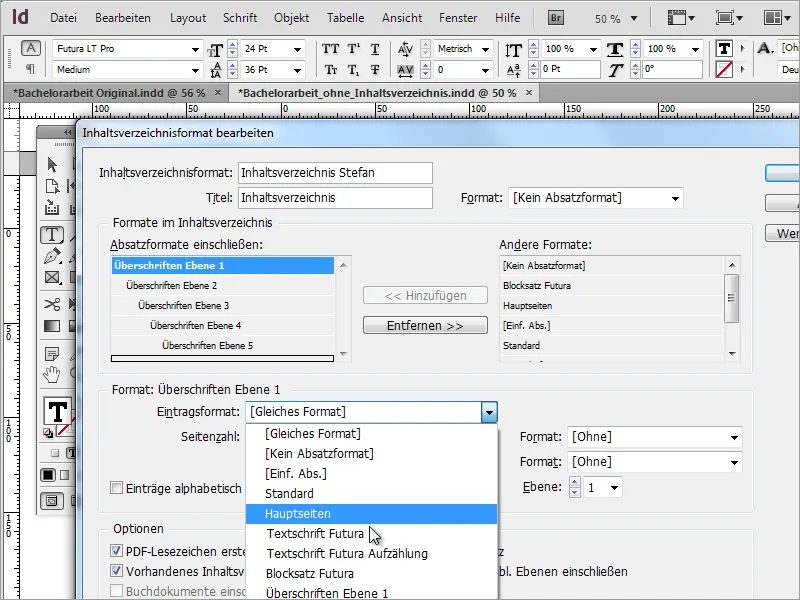Open the Bearbeiten menu
The image size is (800, 600).
122,18
